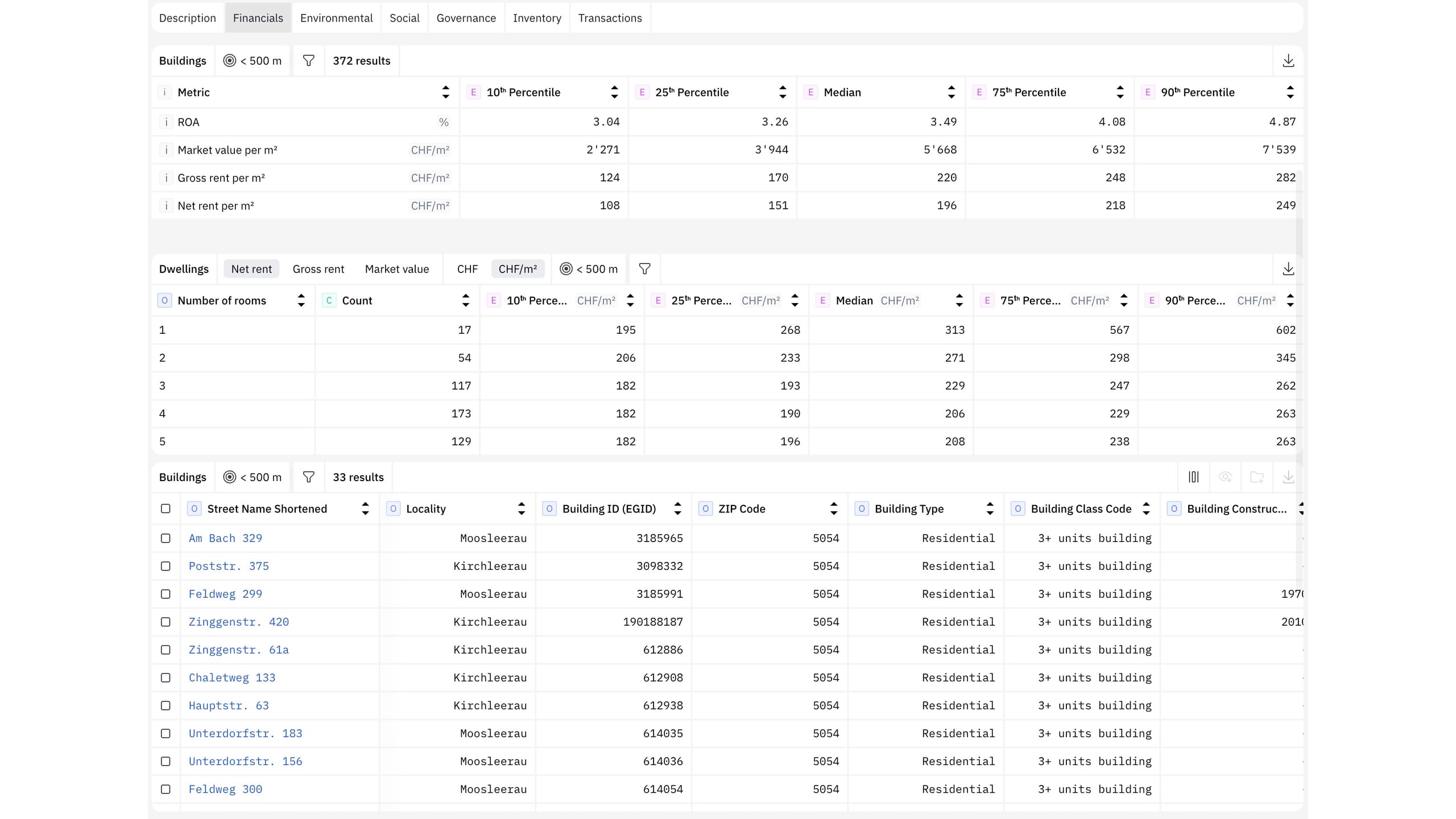Screen dimensions: 1456x819
Task: Open filter for the 33 results buildings list
Action: tap(308, 477)
